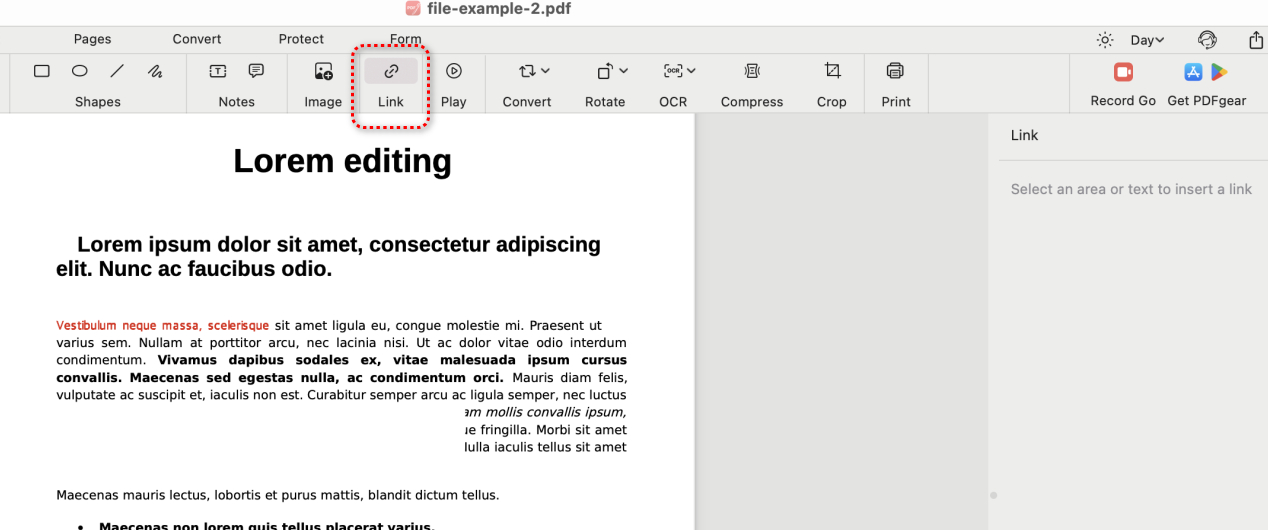Switch to the Protect tab
The width and height of the screenshot is (1268, 530).
pyautogui.click(x=301, y=39)
